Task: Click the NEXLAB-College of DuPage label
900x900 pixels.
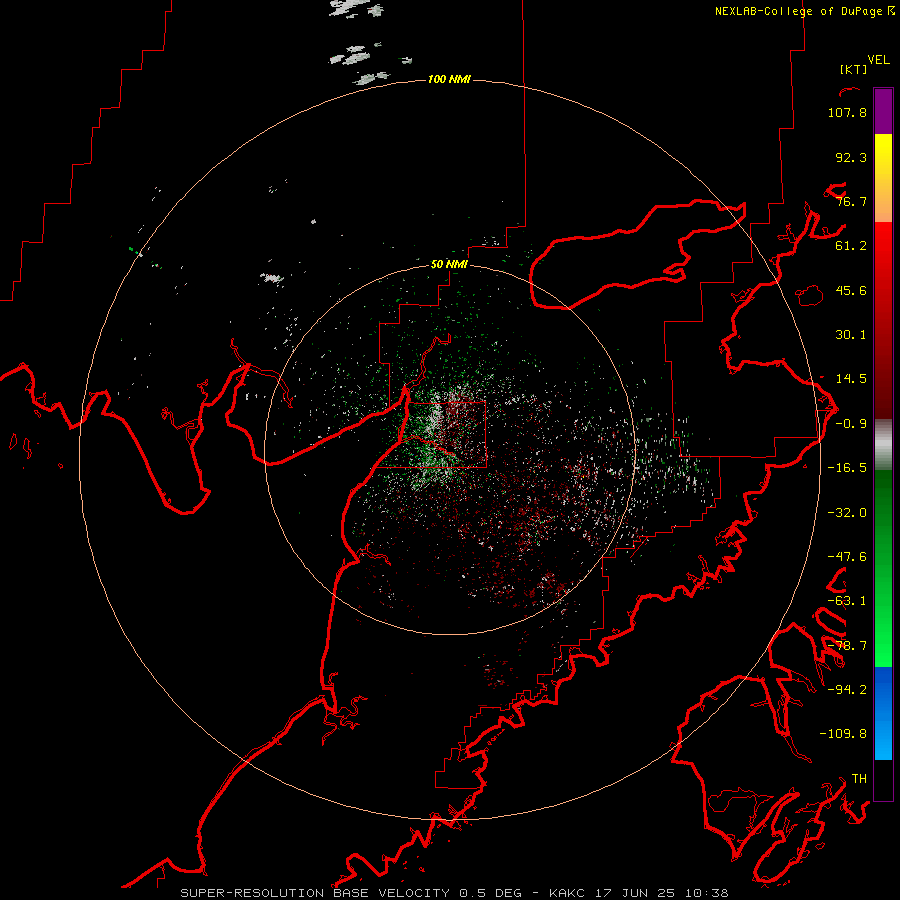Action: (x=800, y=11)
